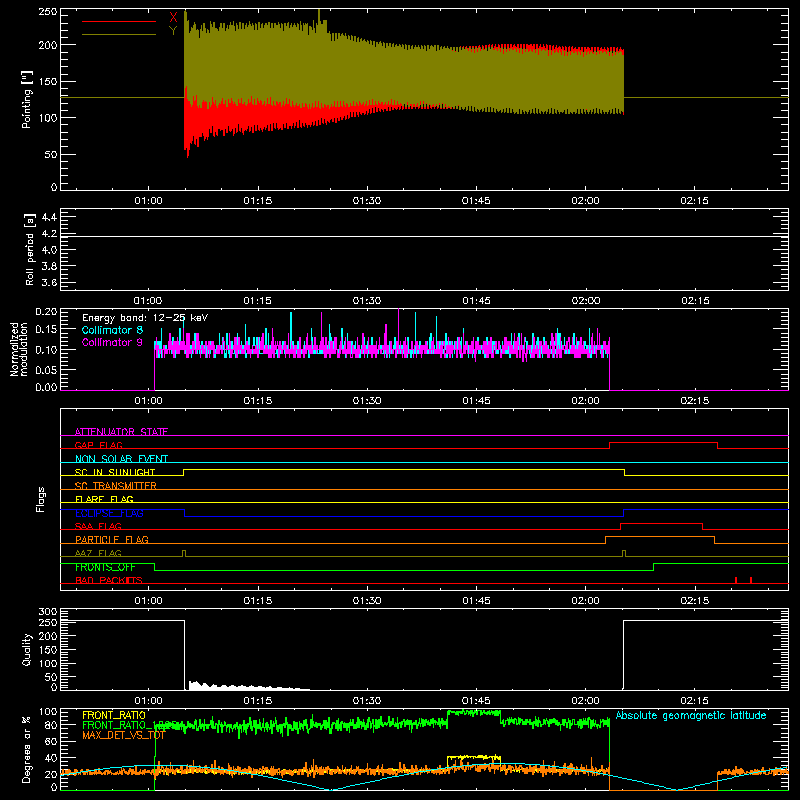Viewport: 800px width, 800px height.
Task: Select the red X legend label
Action: point(173,17)
